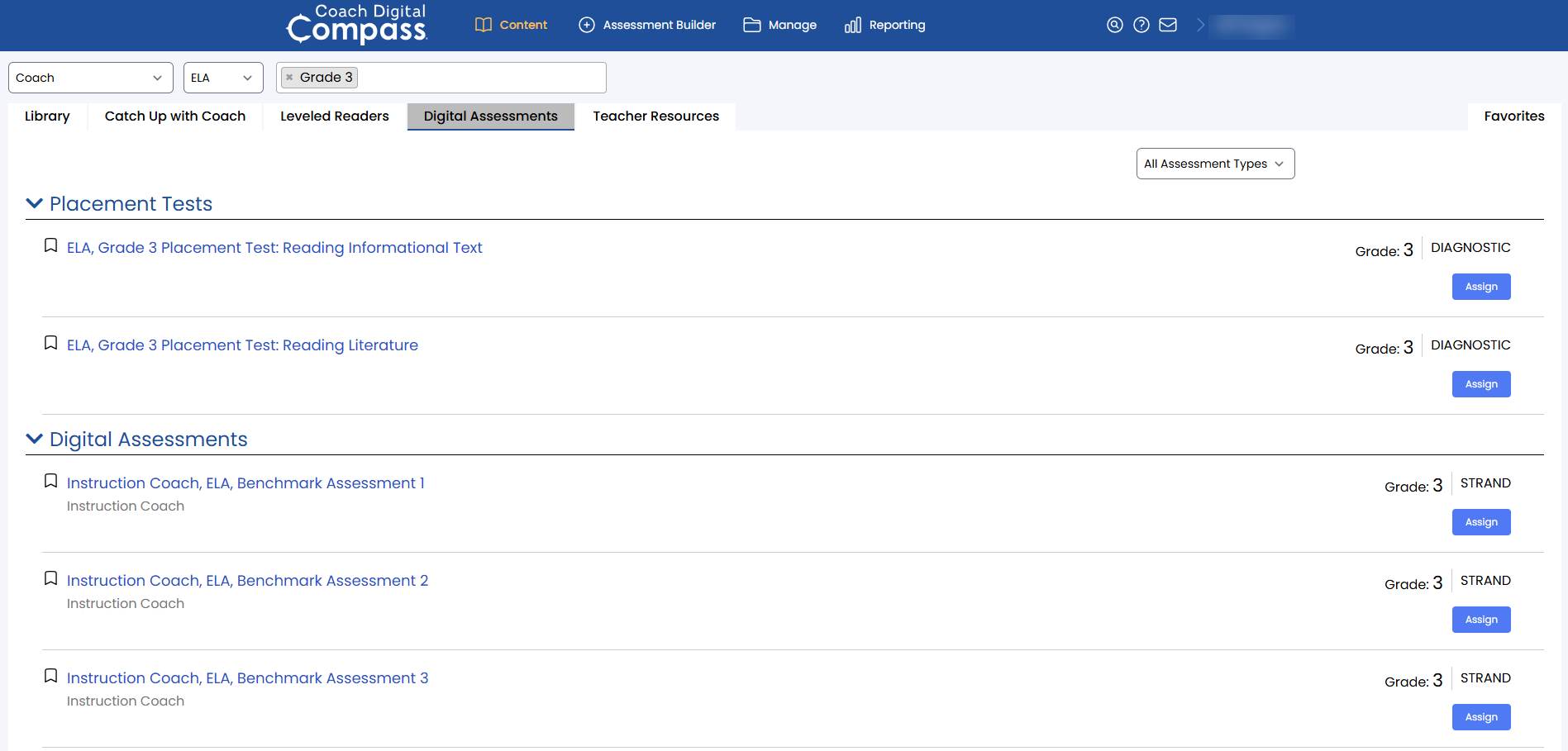Assign Benchmark Assessment 2
The height and width of the screenshot is (751, 1568).
click(1481, 620)
